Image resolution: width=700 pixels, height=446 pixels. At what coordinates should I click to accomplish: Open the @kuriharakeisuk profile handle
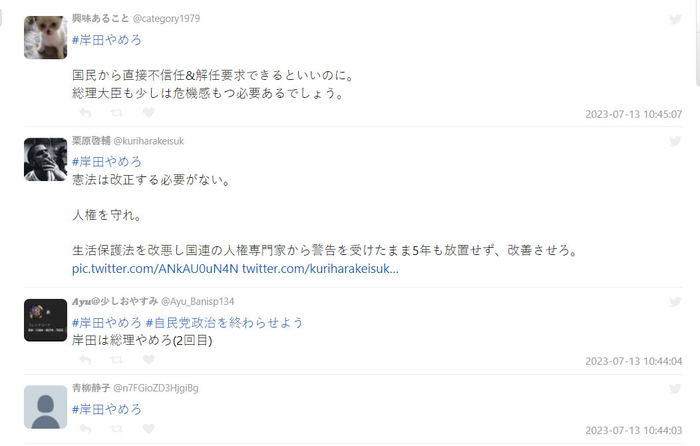click(x=149, y=141)
